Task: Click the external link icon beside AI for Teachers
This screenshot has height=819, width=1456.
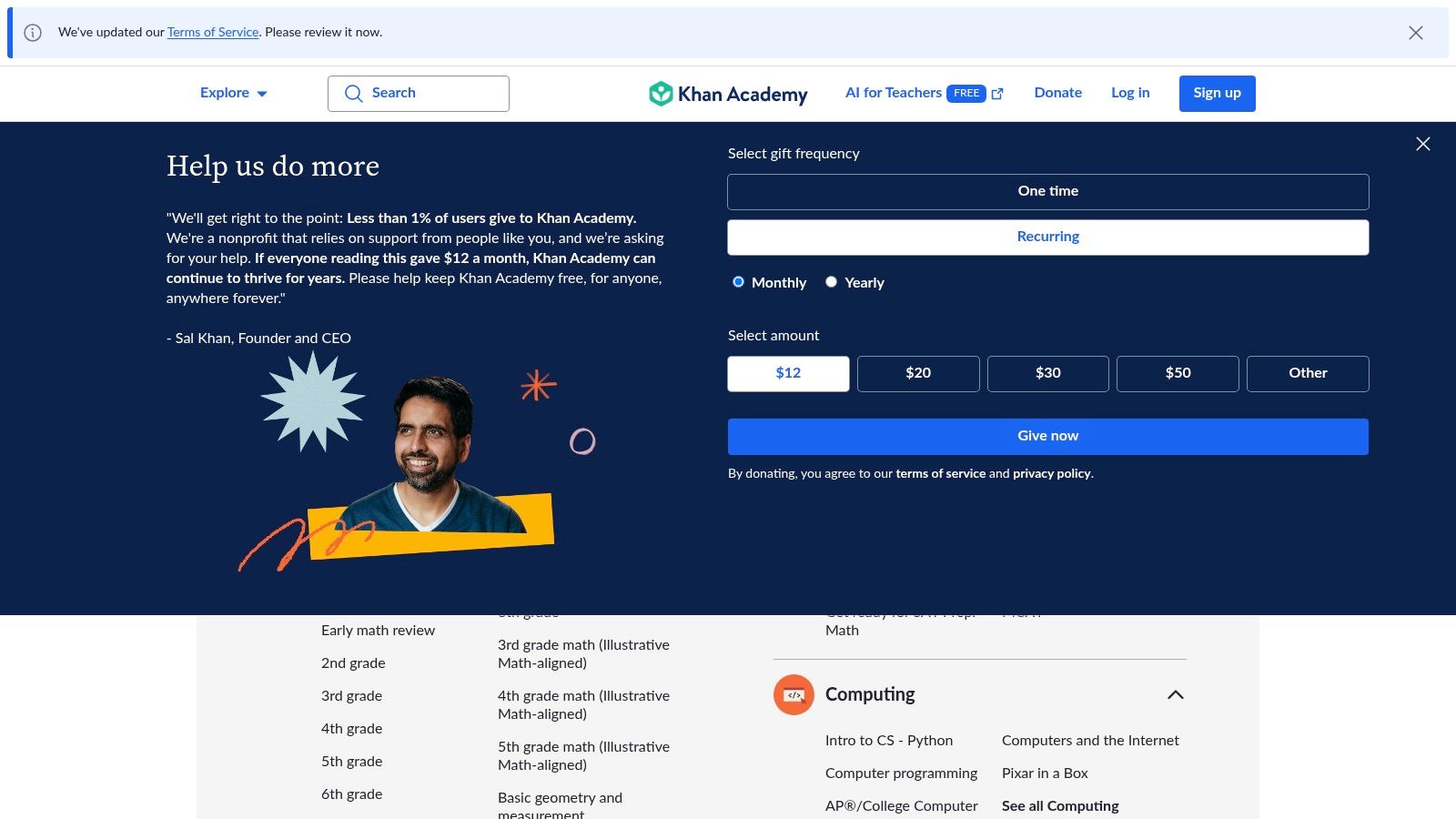Action: coord(997,93)
